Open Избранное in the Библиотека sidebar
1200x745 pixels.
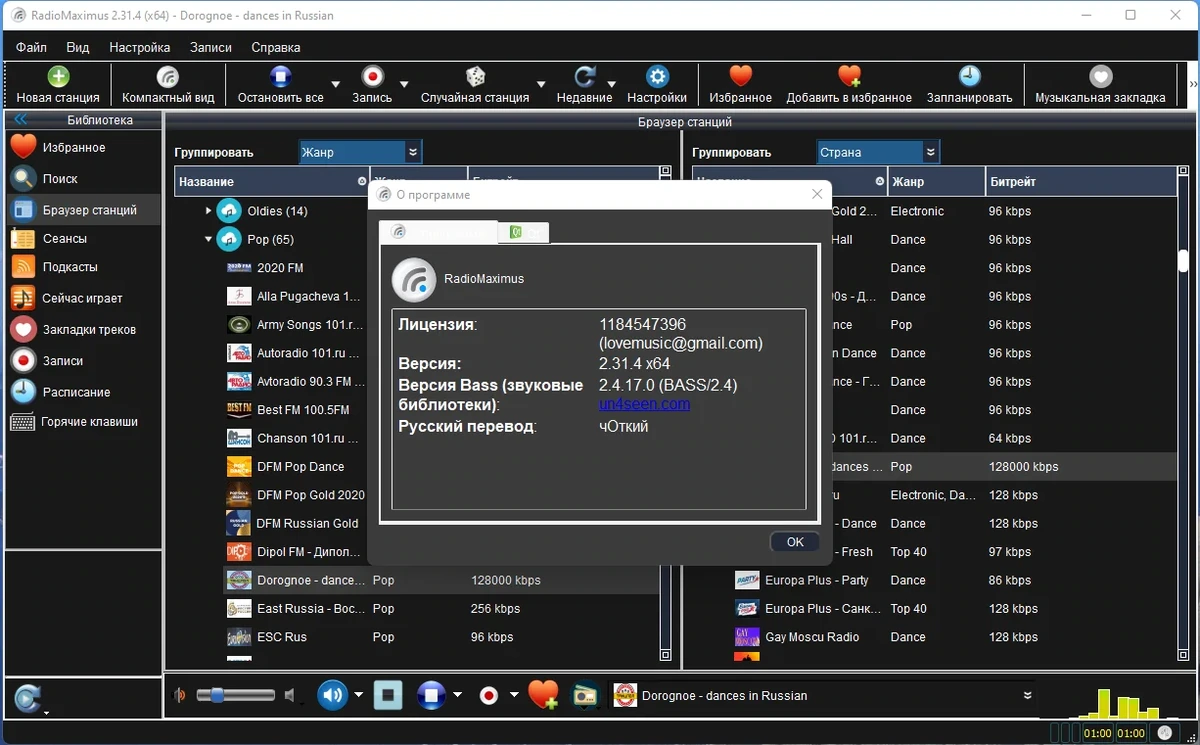coord(83,147)
